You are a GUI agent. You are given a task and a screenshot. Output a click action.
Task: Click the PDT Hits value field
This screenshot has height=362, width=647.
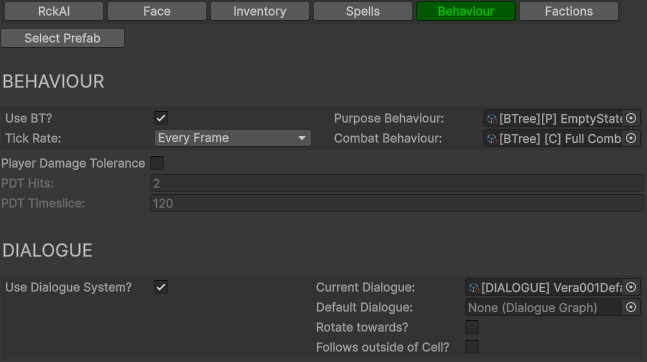point(397,183)
